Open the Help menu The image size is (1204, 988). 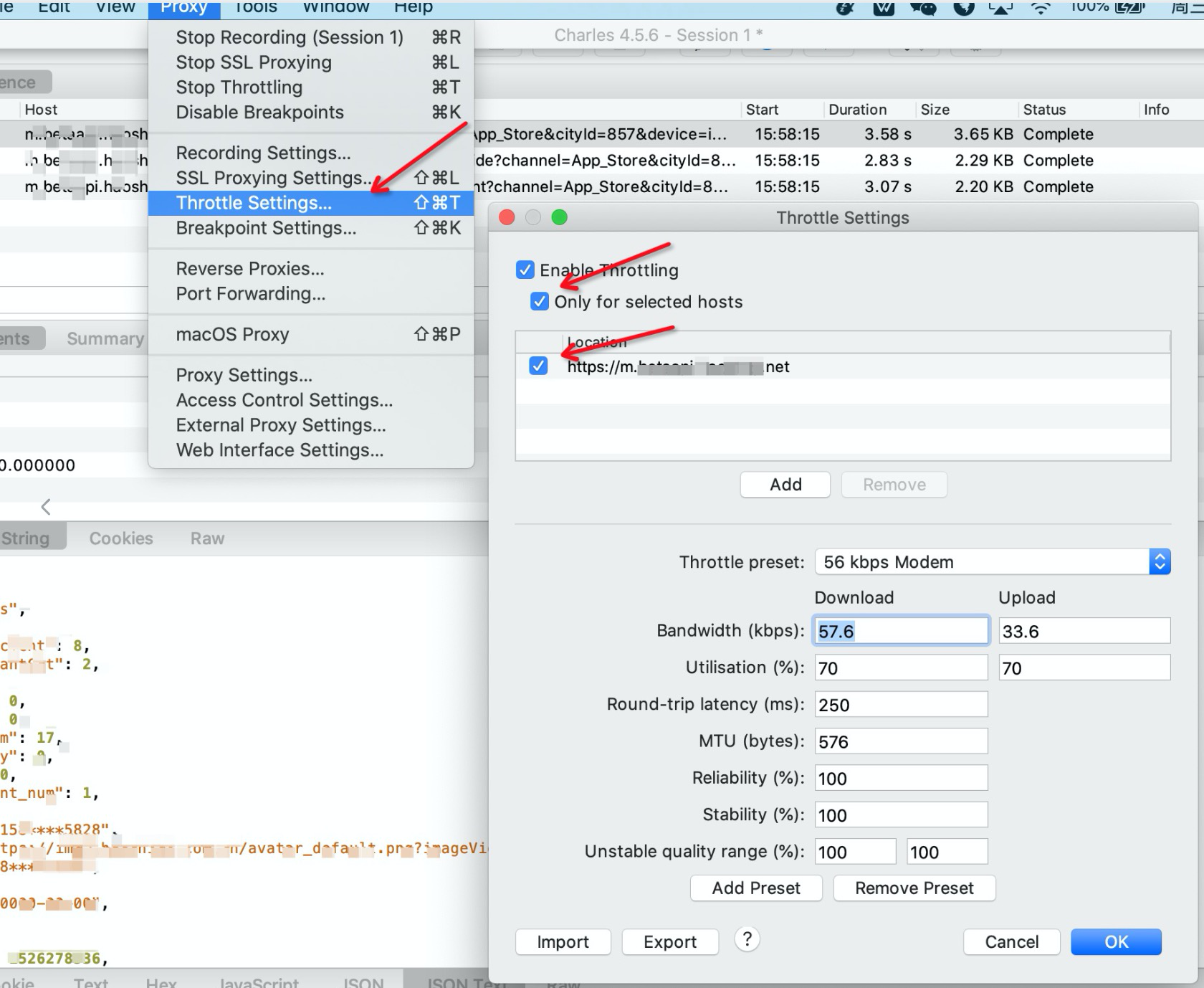point(414,8)
